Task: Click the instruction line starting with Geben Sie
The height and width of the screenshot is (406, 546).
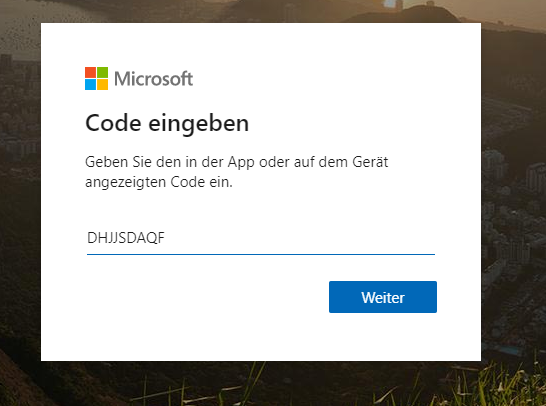Action: point(236,162)
